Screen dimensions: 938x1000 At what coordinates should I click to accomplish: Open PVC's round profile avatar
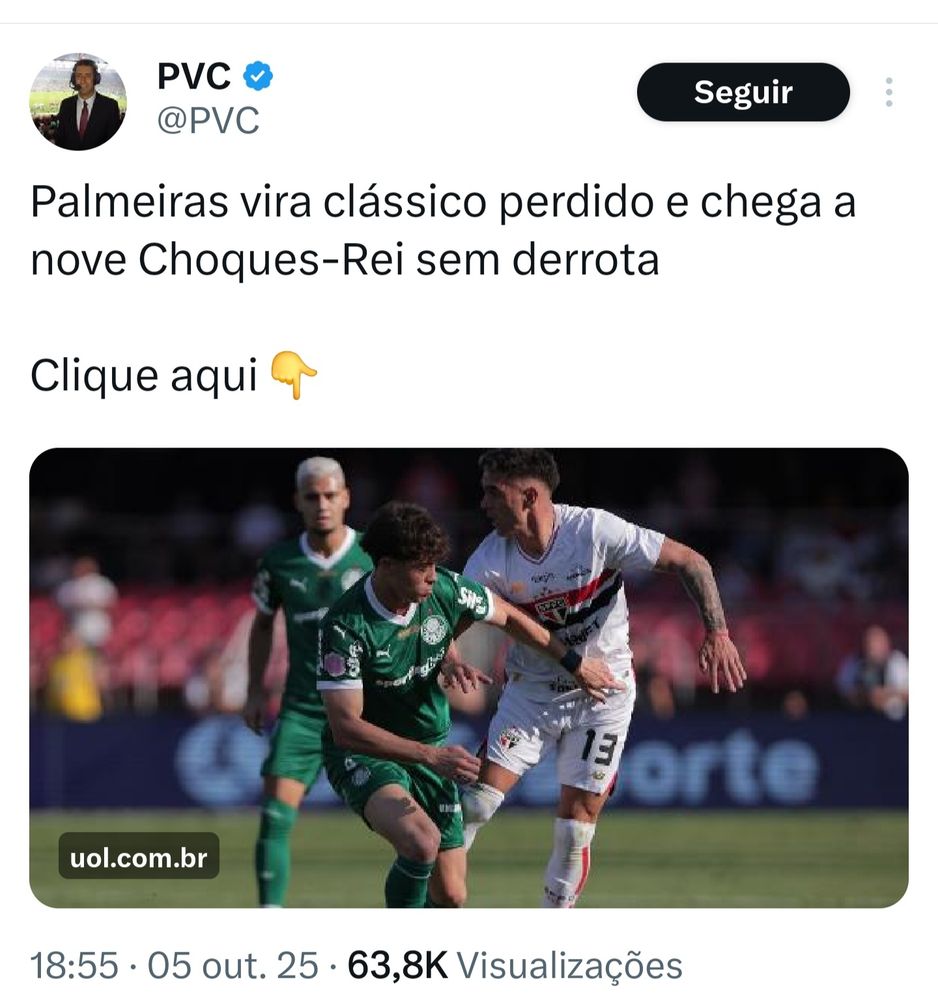point(78,101)
